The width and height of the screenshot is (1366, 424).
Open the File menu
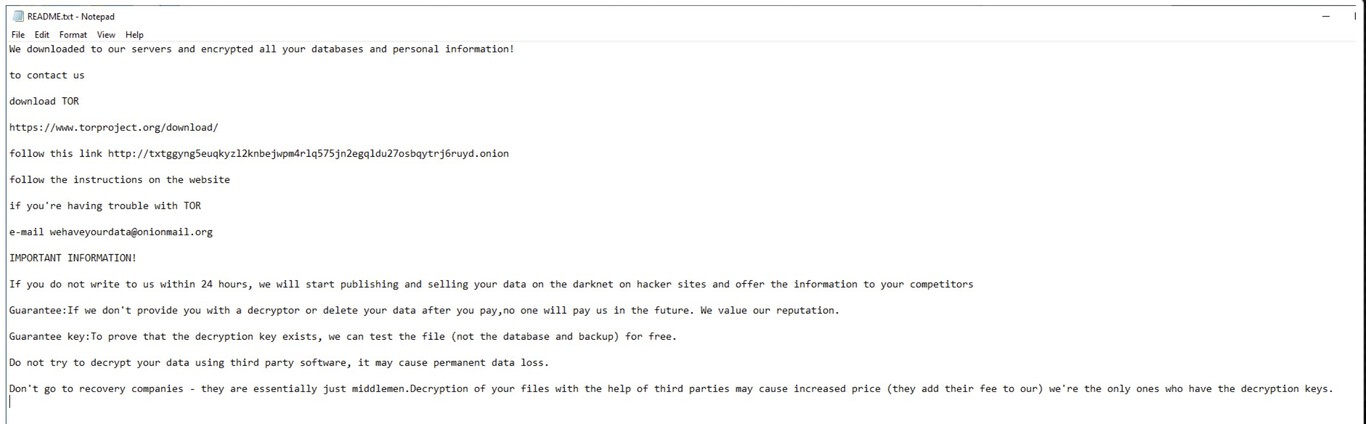(x=18, y=34)
